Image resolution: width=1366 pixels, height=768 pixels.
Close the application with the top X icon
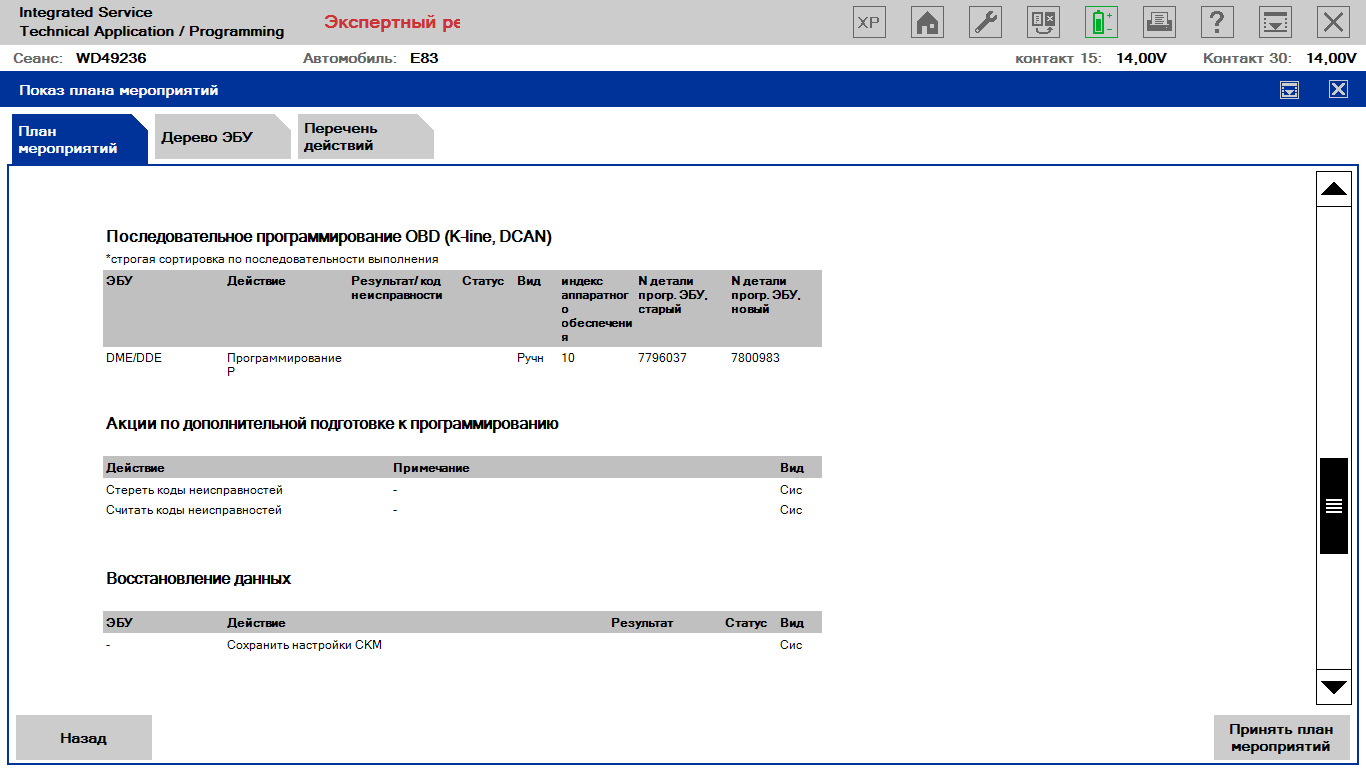1332,22
